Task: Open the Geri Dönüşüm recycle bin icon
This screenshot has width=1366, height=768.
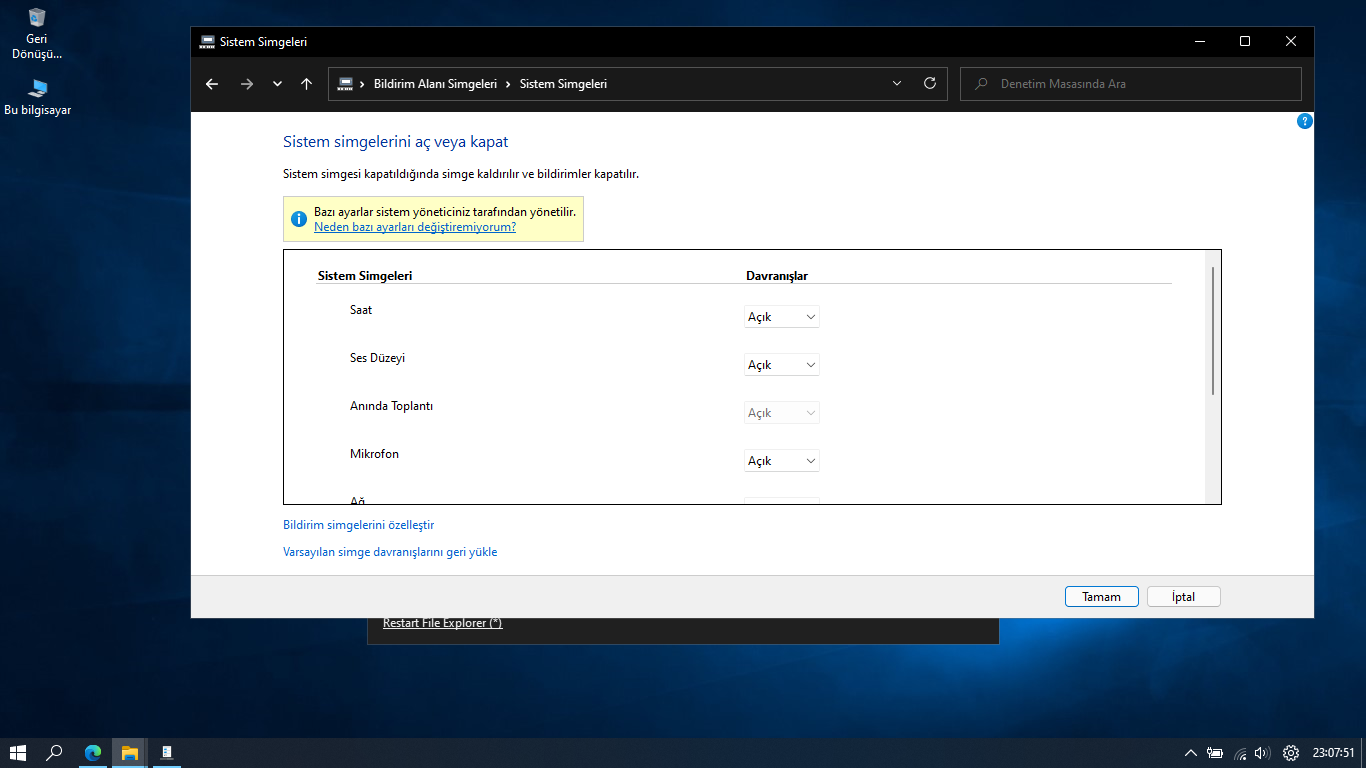Action: coord(37,18)
